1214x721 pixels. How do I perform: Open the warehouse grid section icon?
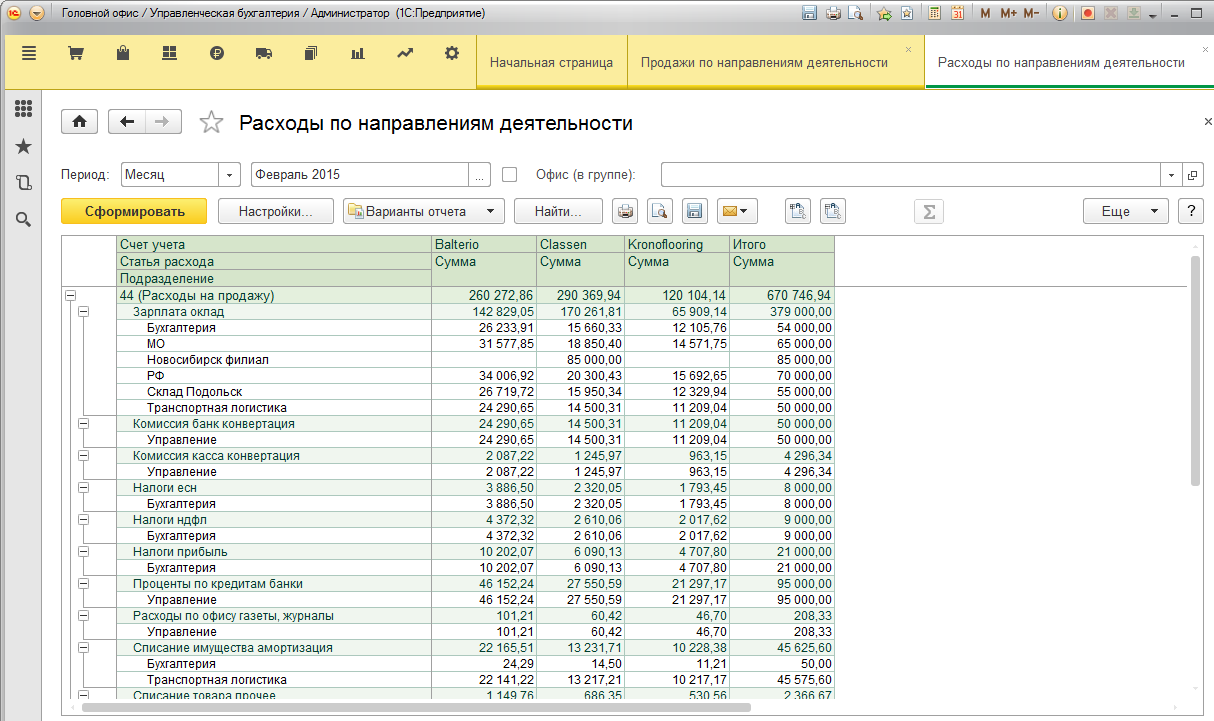pos(169,54)
